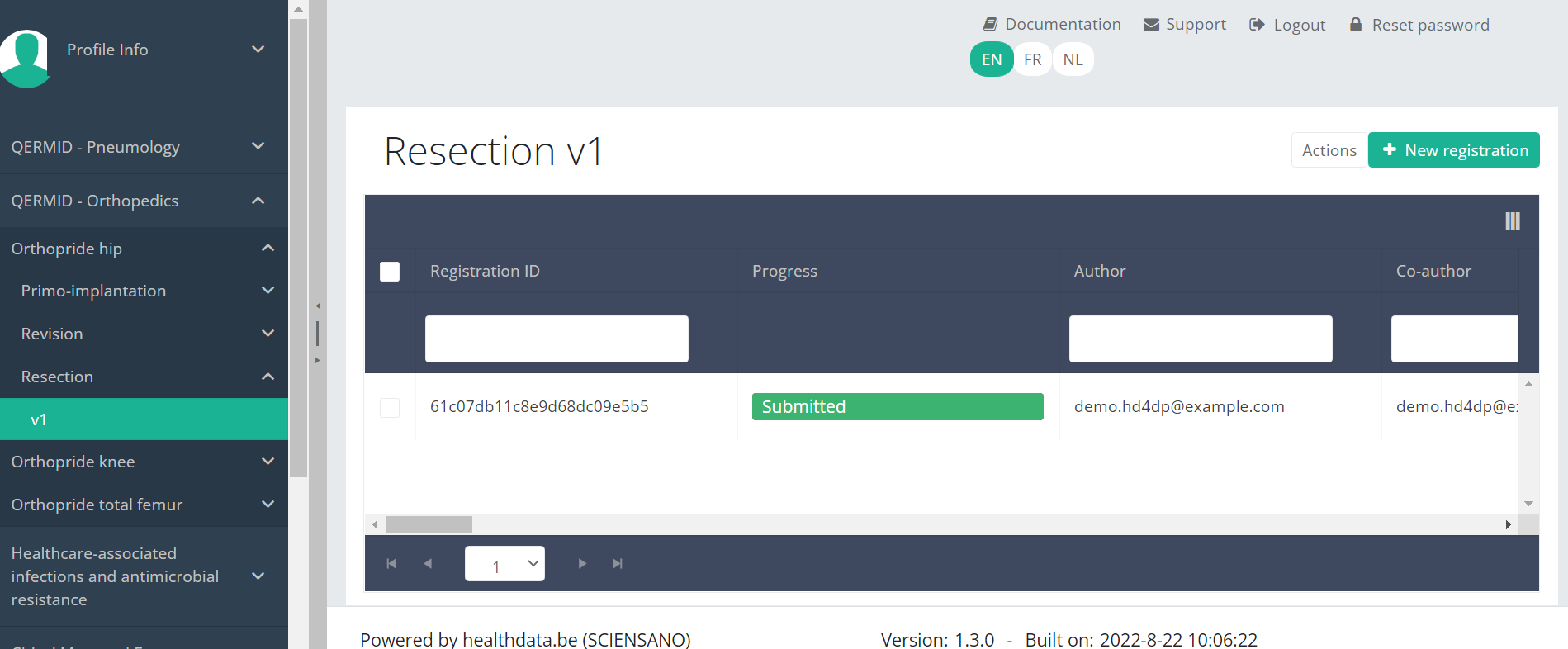Viewport: 1568px width, 649px height.
Task: Click the New registration button
Action: 1453,150
